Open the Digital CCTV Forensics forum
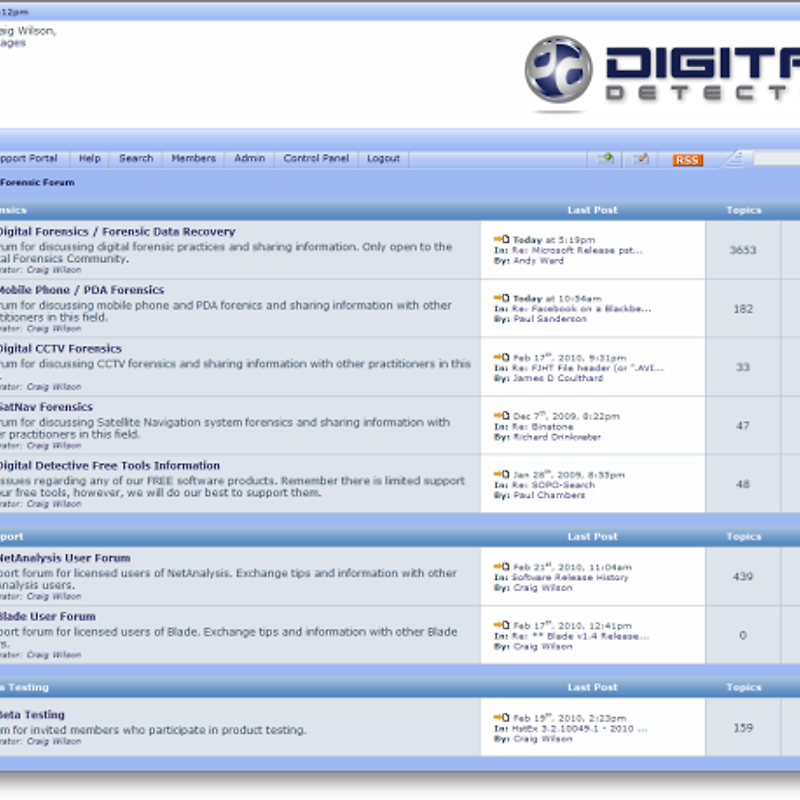 tap(60, 349)
